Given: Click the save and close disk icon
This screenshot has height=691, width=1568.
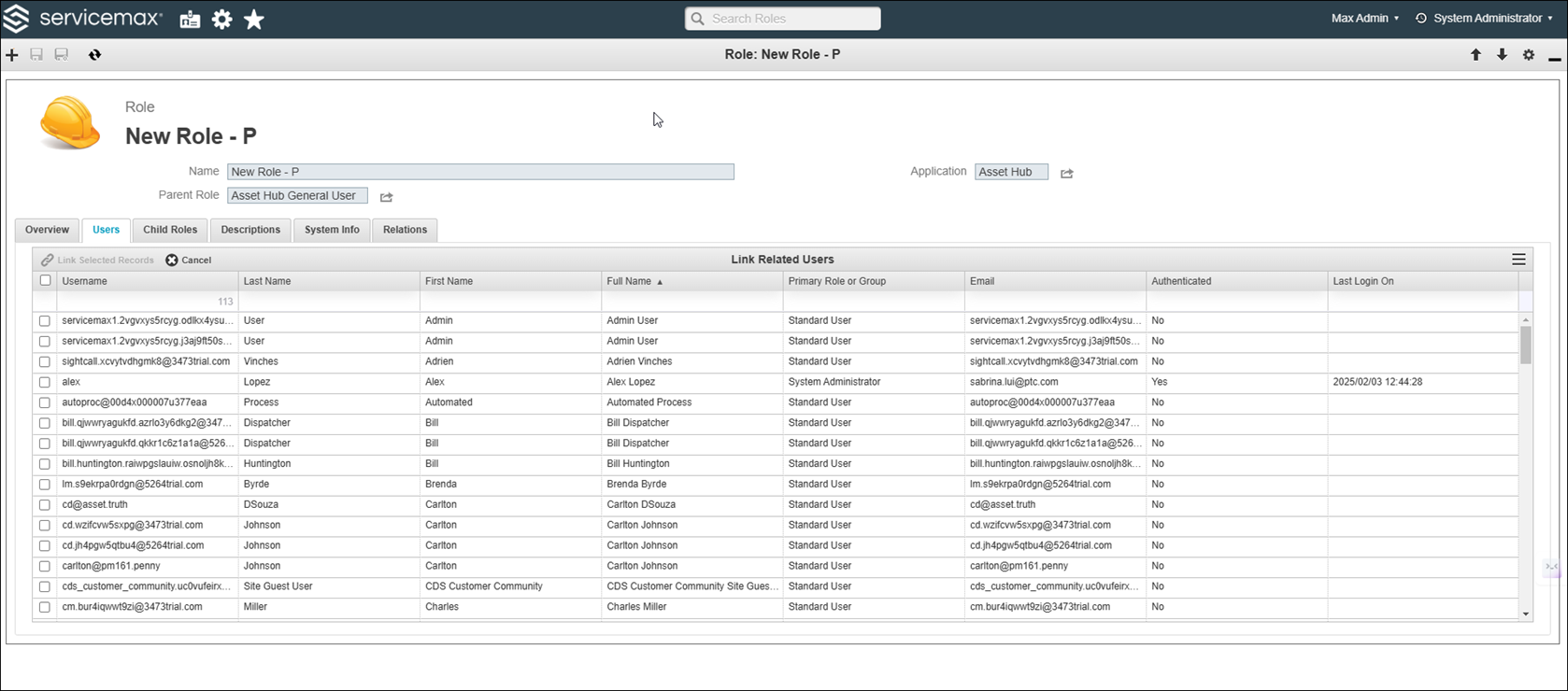Looking at the screenshot, I should pyautogui.click(x=62, y=55).
